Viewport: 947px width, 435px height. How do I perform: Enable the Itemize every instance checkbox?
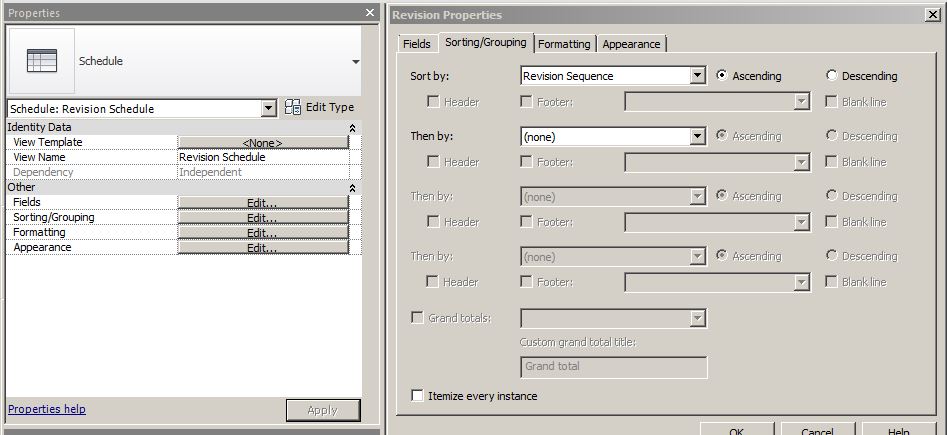(x=418, y=396)
